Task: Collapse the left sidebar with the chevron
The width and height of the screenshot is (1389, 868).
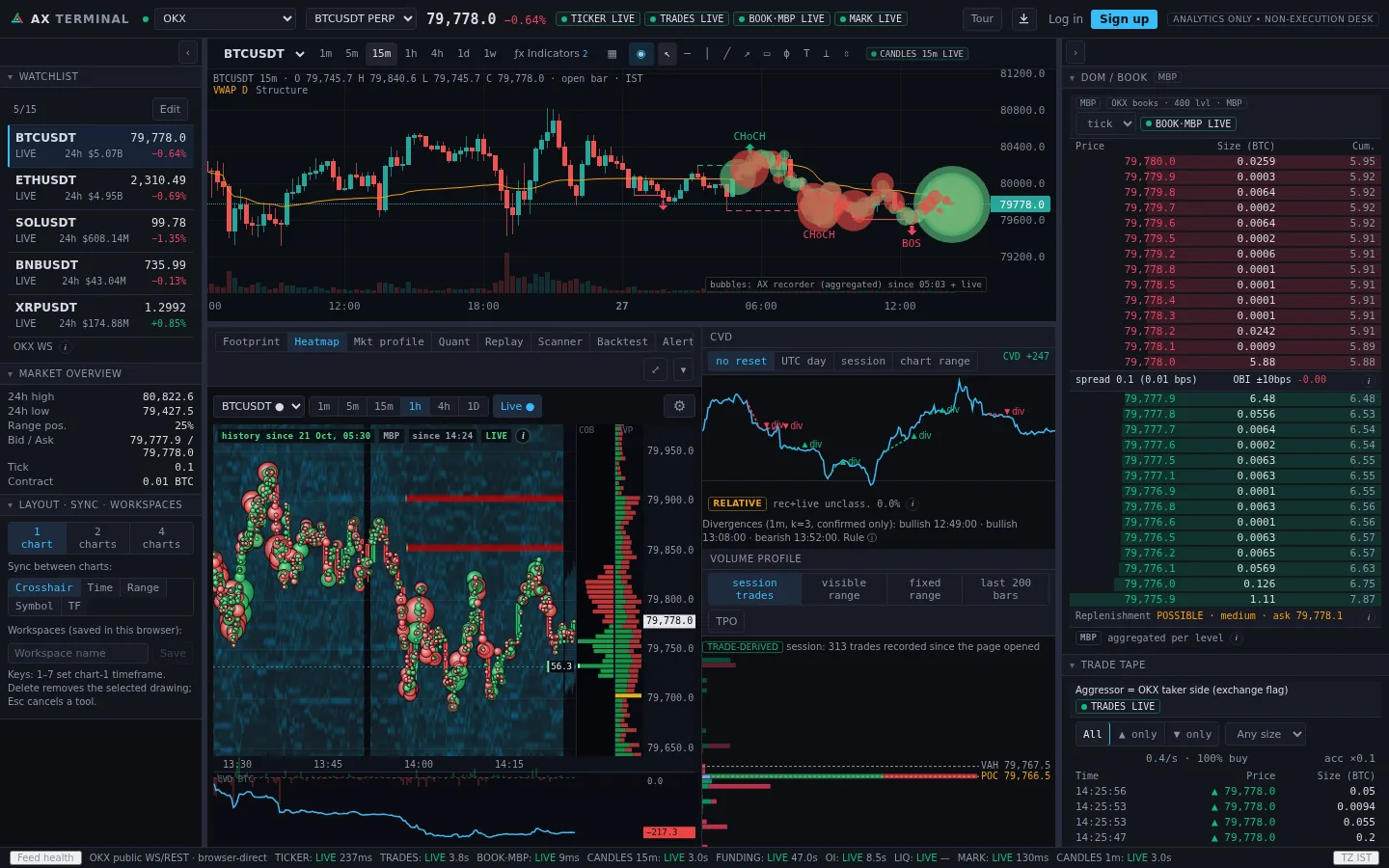Action: [188, 53]
